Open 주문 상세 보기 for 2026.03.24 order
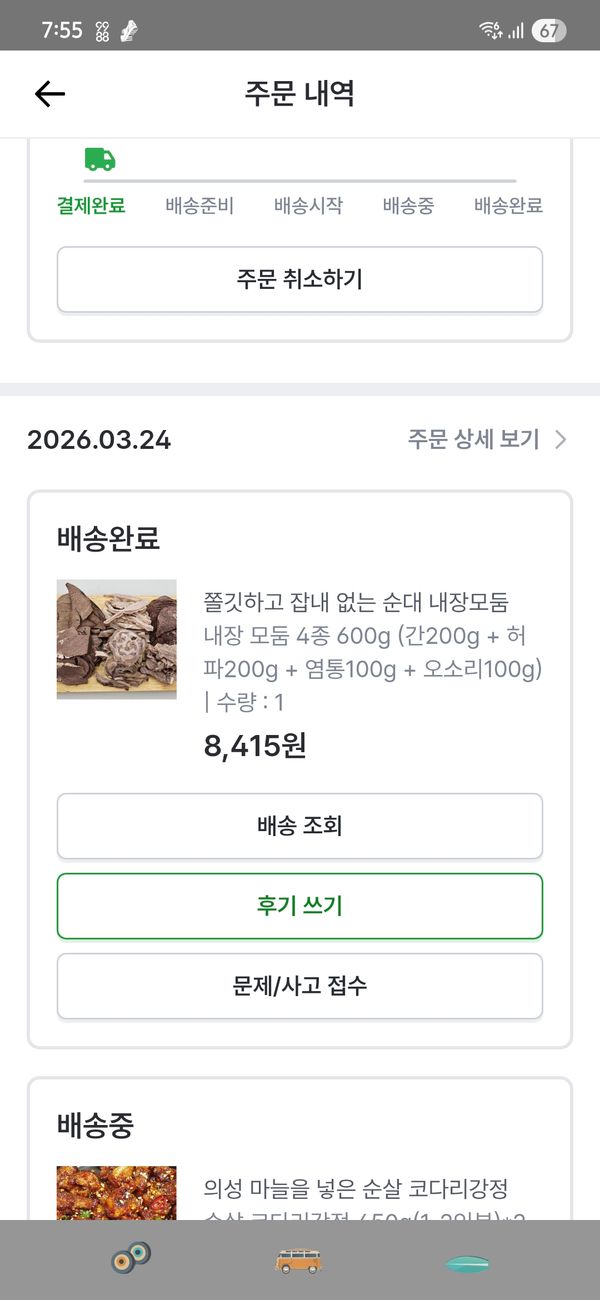This screenshot has height=1300, width=600. pos(474,440)
